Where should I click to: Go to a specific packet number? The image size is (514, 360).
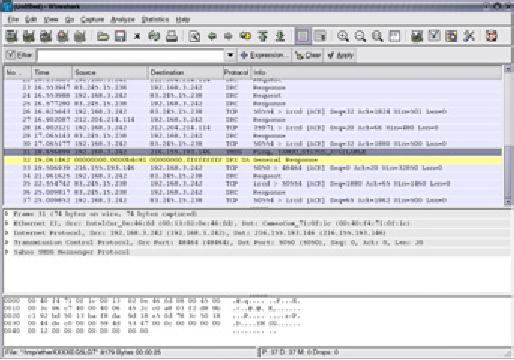tap(246, 36)
